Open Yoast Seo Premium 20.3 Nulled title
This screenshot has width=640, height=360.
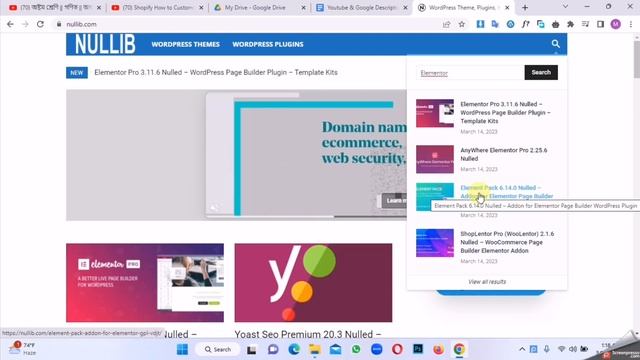308,334
